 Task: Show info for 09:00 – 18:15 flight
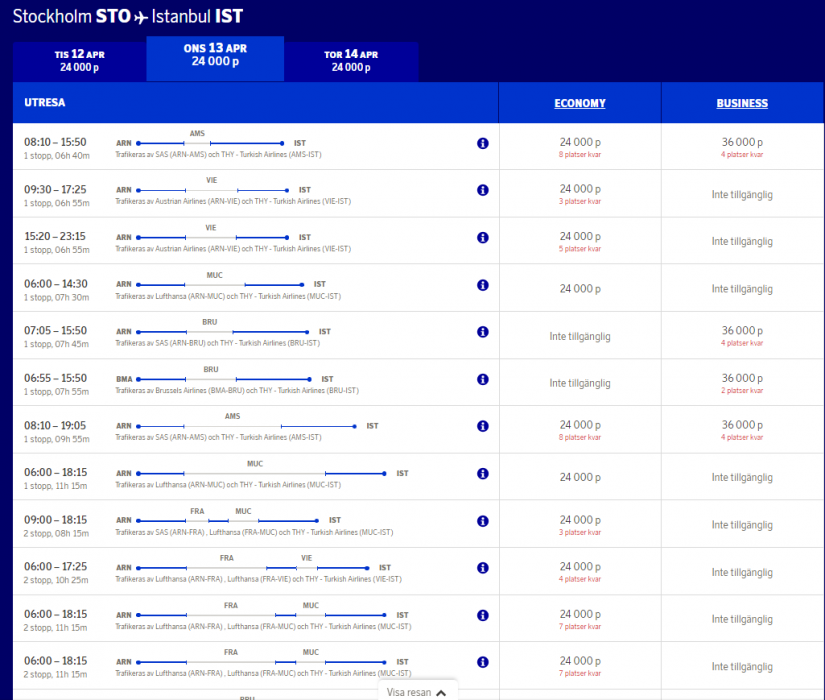483,521
